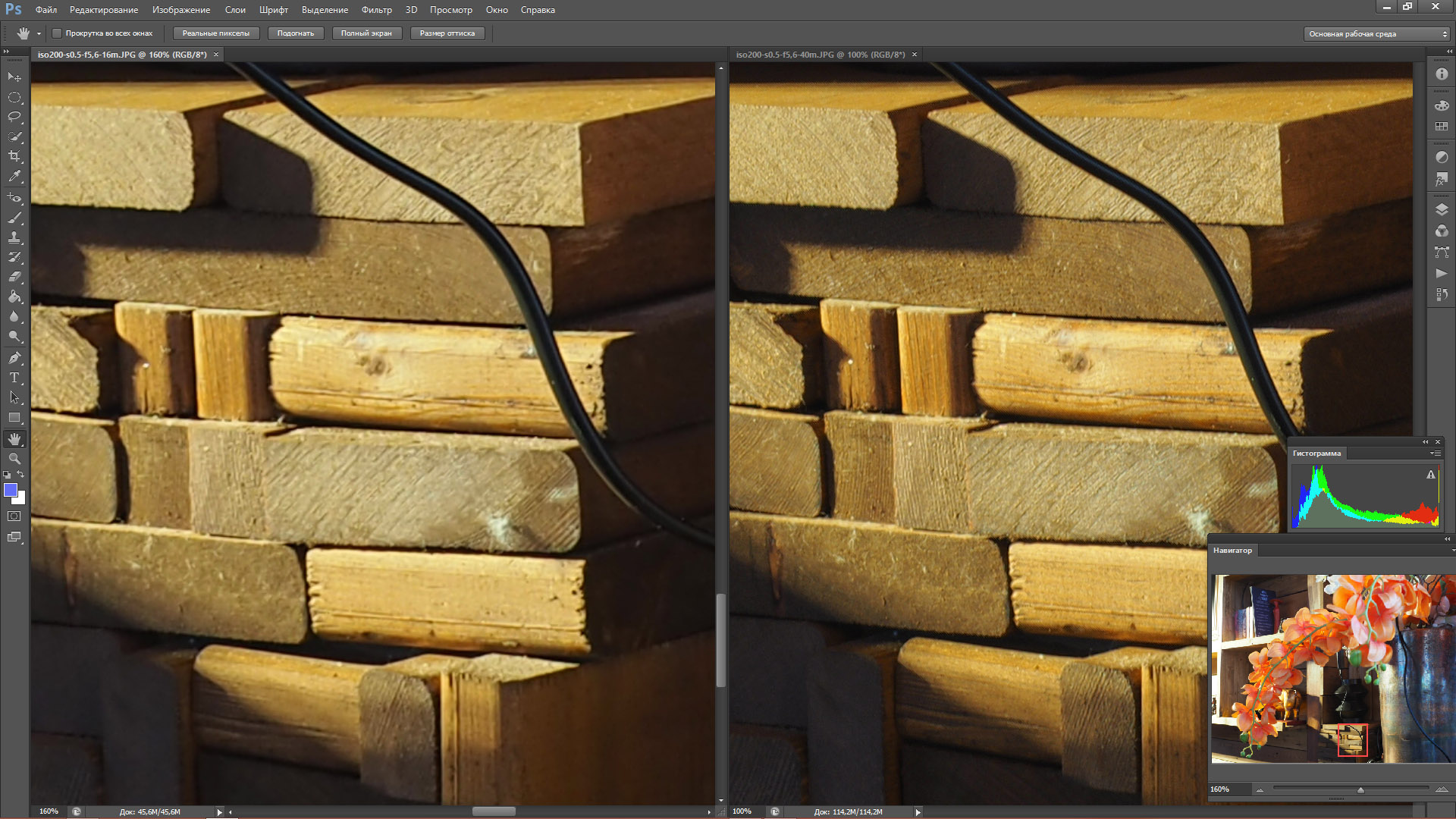Swap foreground and background colors
Screen dimensions: 1456x819
(21, 474)
